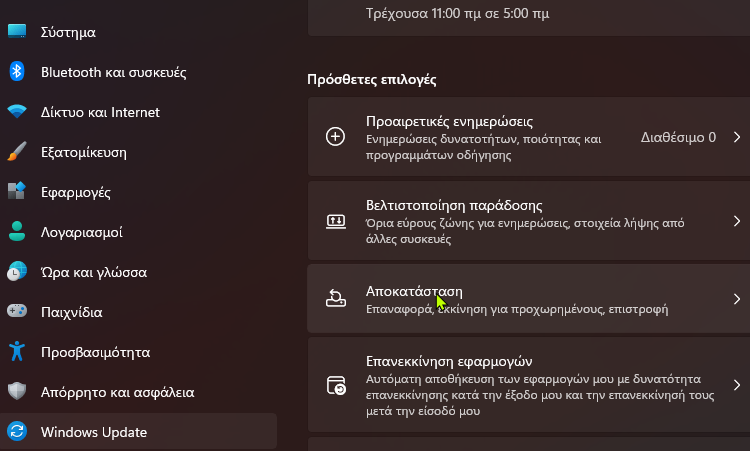The width and height of the screenshot is (750, 451).
Task: Click the shield icon for Απόρρητο και ασφάλεια
Action: 17,391
